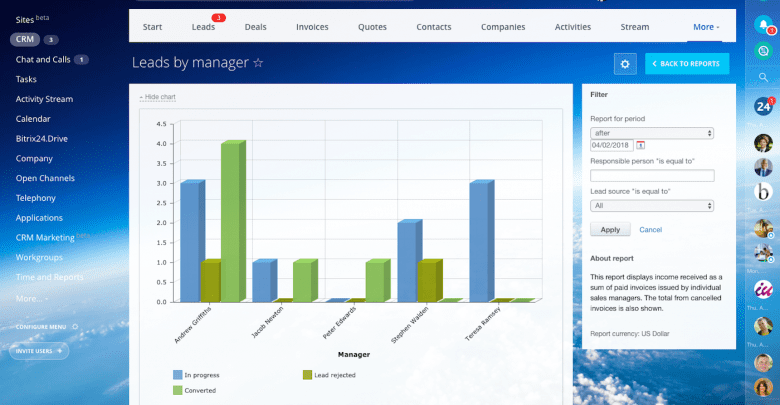The image size is (780, 405).
Task: Open the pink logo chat icon
Action: pyautogui.click(x=763, y=288)
